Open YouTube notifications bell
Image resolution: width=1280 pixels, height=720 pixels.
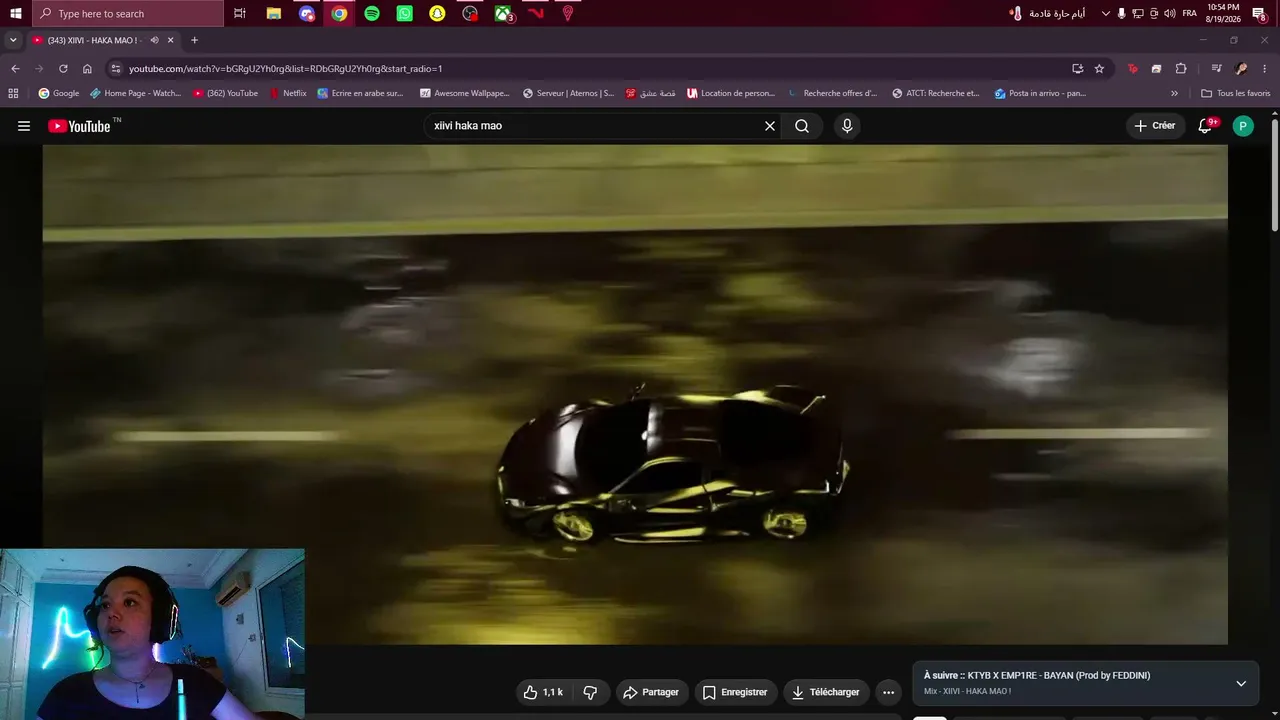[1206, 126]
